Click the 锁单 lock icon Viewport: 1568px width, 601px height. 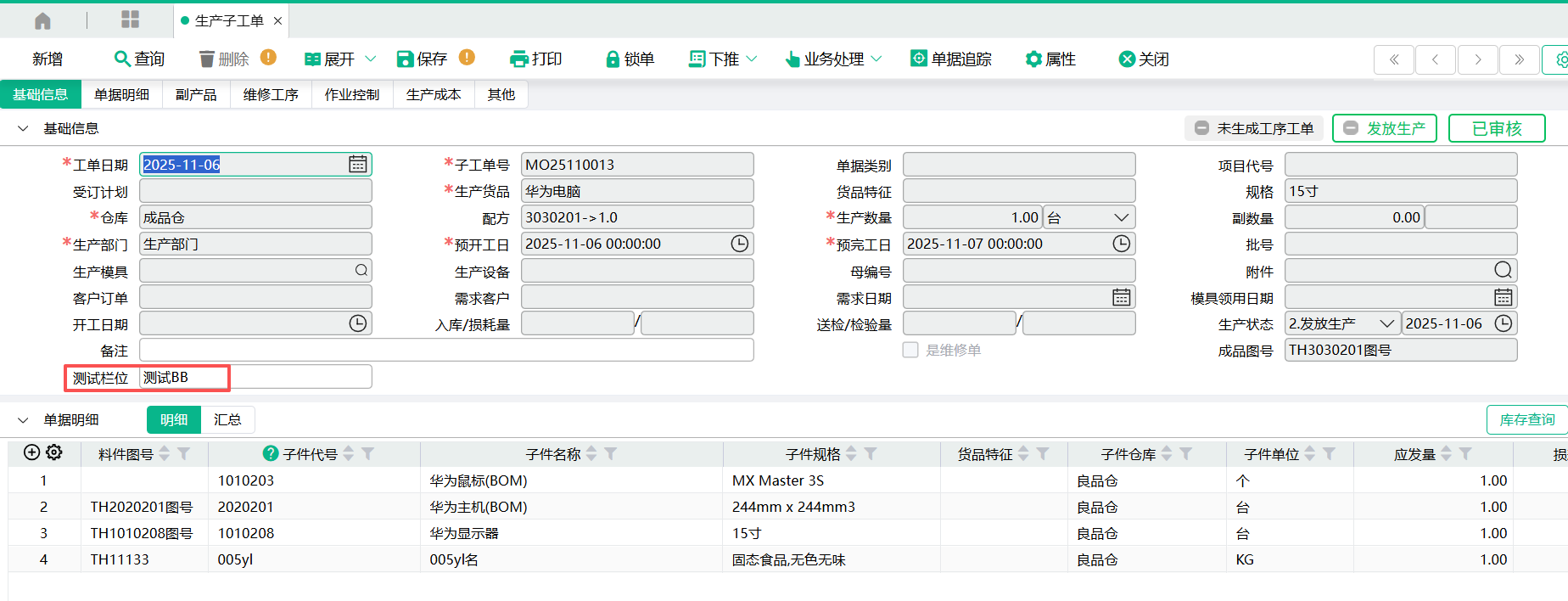[x=612, y=59]
